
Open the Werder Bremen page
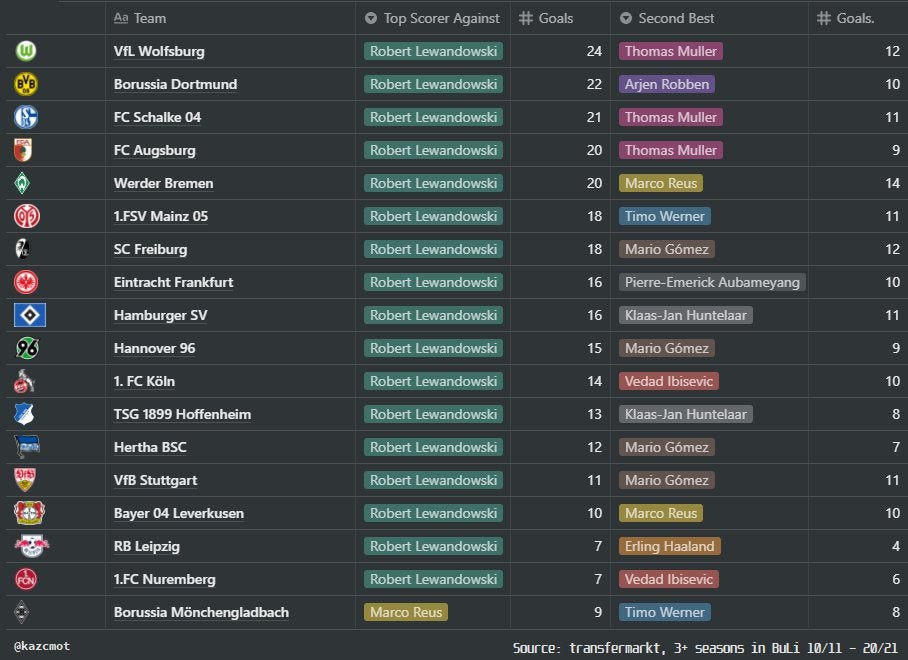point(163,183)
